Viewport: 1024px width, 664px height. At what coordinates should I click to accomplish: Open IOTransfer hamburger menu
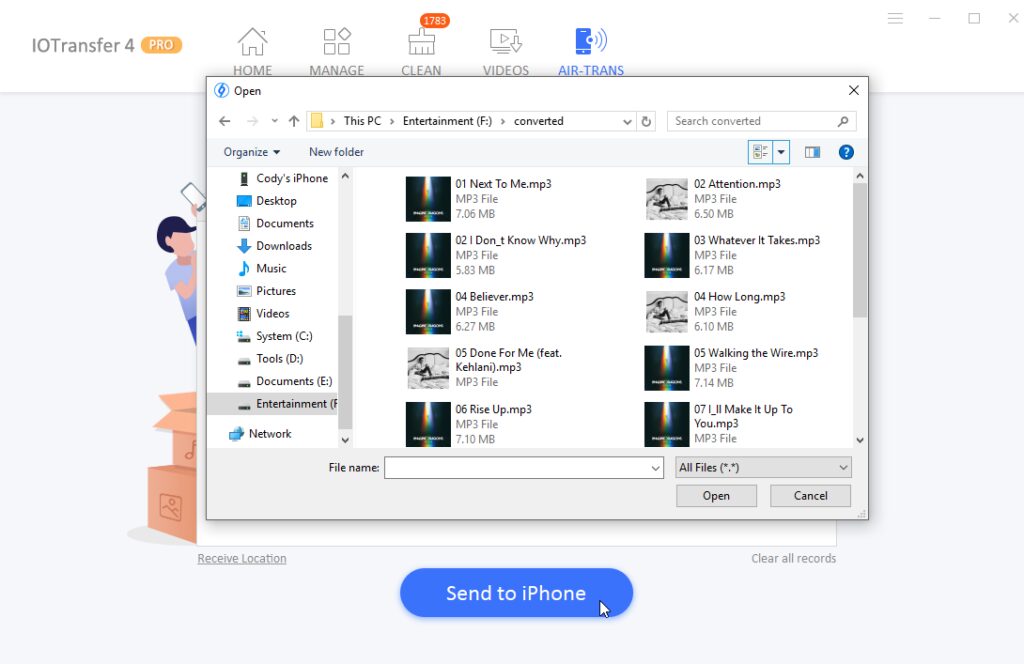pyautogui.click(x=895, y=18)
